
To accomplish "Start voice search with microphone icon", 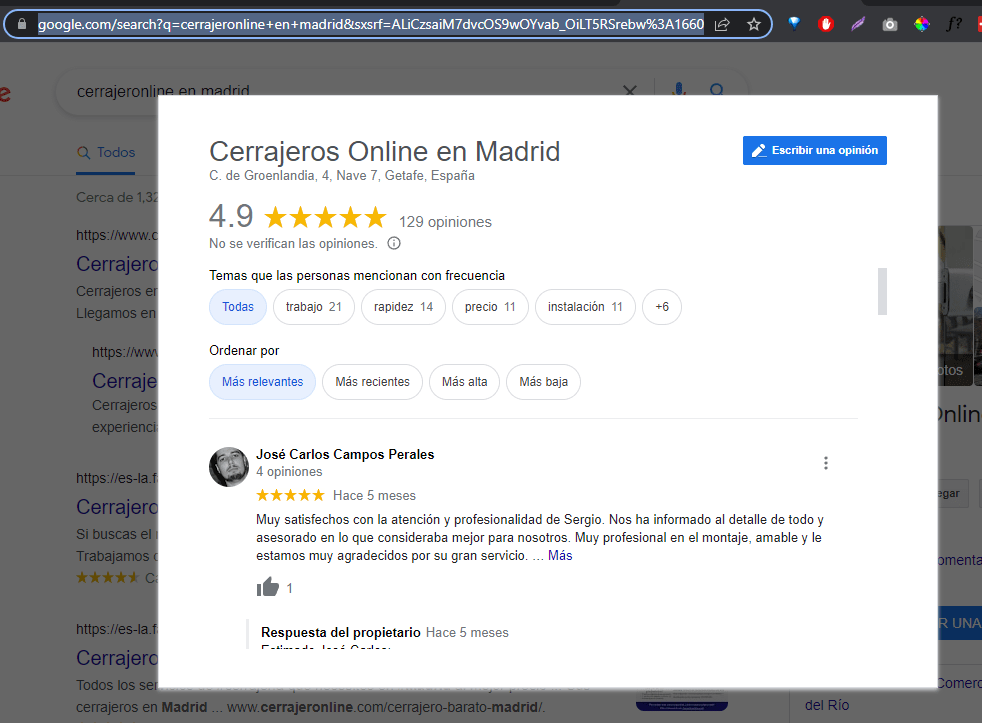I will tap(680, 89).
